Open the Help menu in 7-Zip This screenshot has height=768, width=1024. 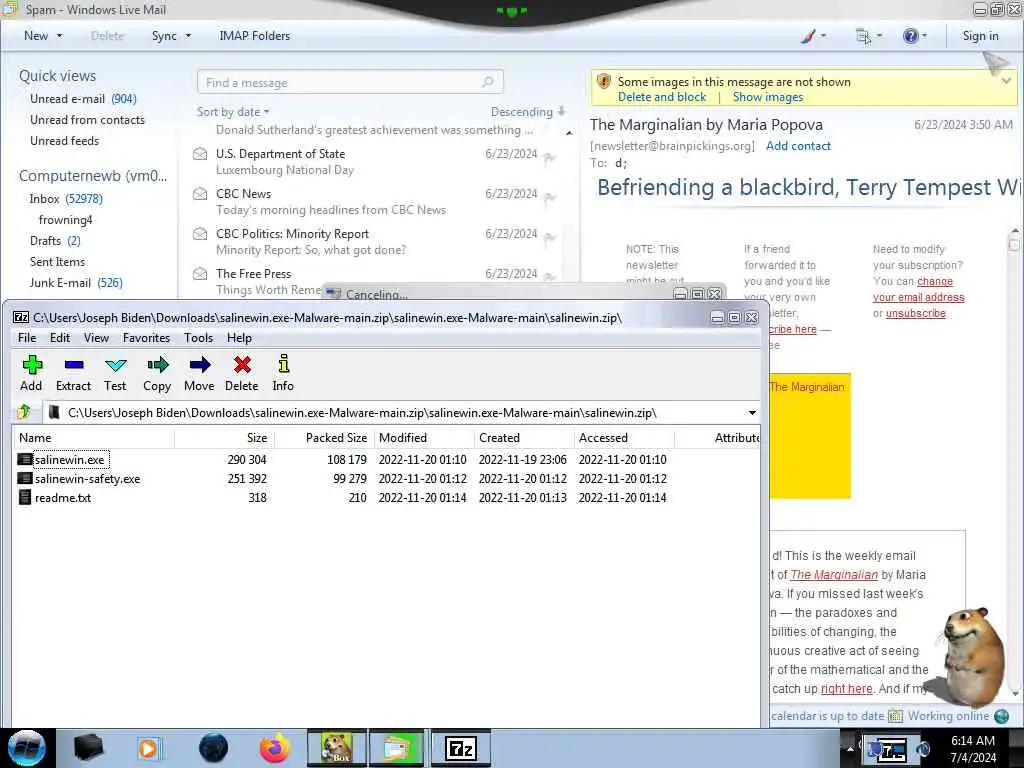click(x=239, y=338)
